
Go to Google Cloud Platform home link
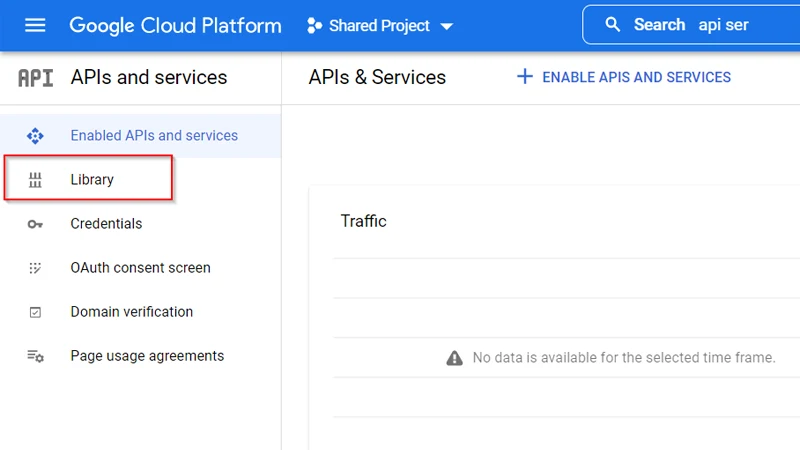click(175, 25)
